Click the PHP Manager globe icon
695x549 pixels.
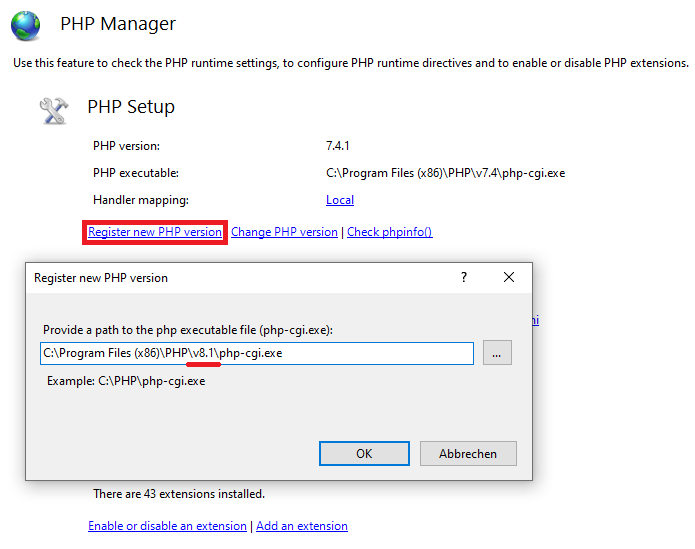coord(25,26)
